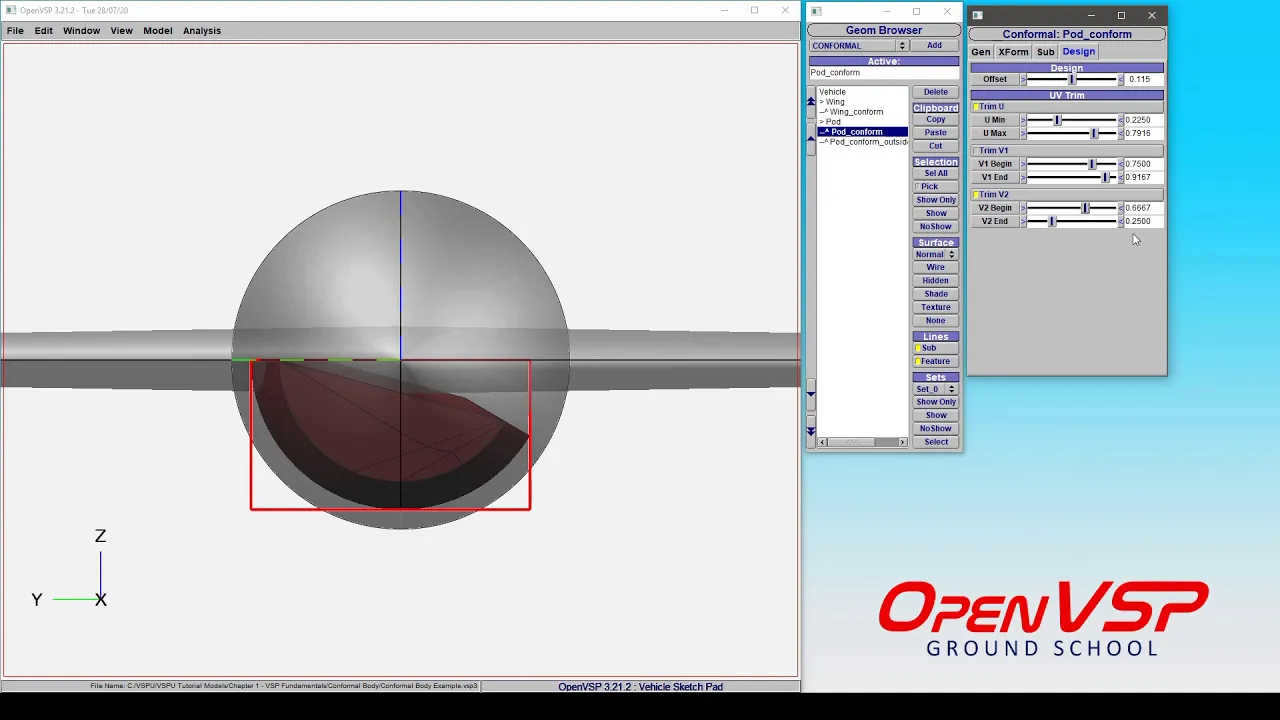Click right adjust arrow of V1 Begin slider
The image size is (1280, 720).
[1121, 164]
